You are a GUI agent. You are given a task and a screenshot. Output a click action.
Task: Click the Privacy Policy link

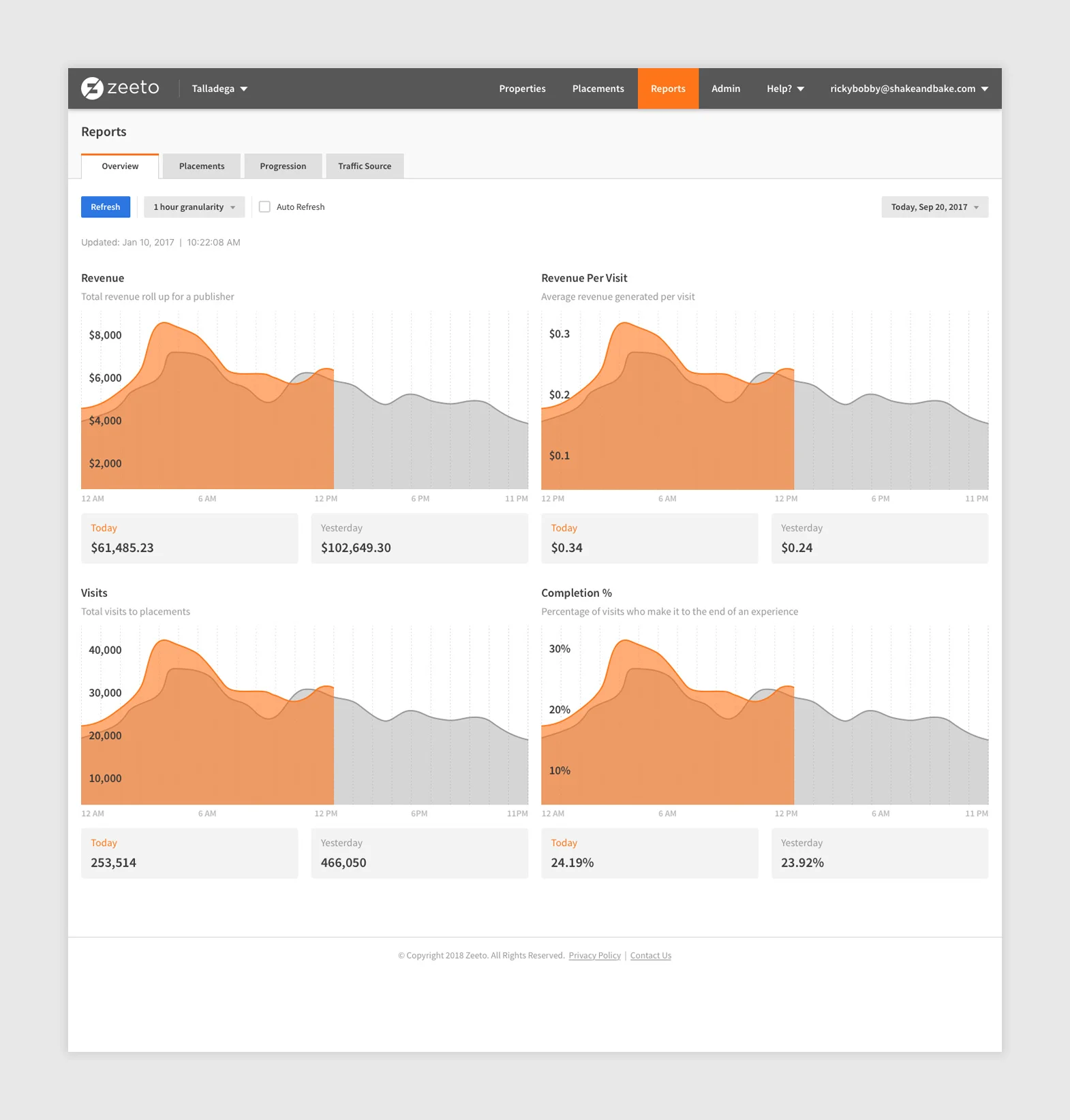click(x=595, y=956)
